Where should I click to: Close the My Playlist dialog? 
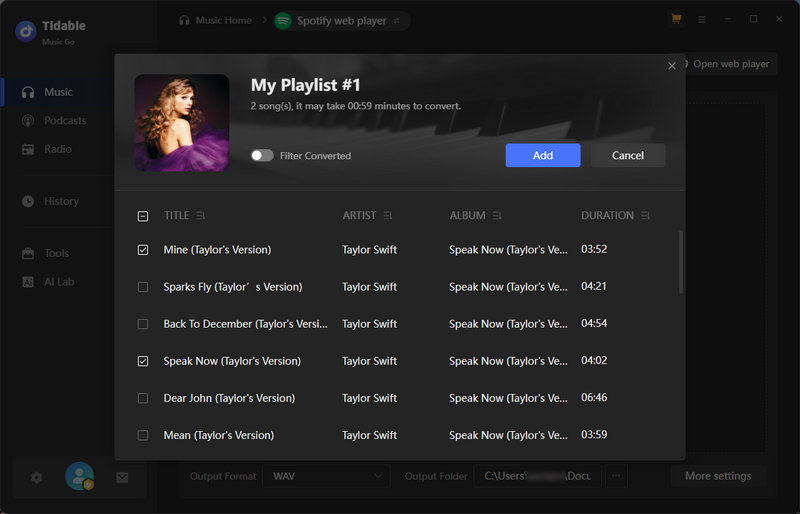[671, 66]
